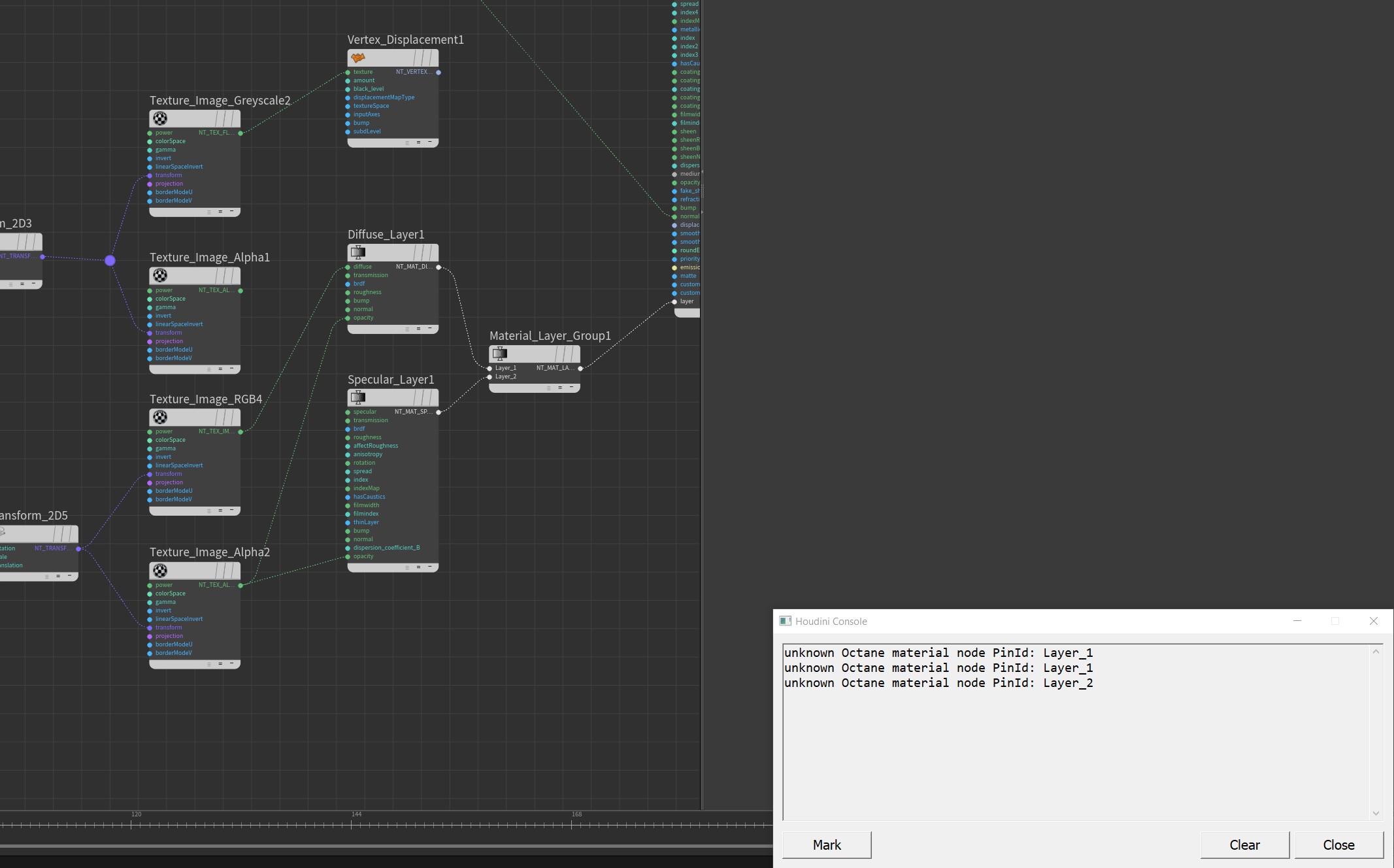Click the Texture_Image_Alpha1 checker sphere icon

160,275
